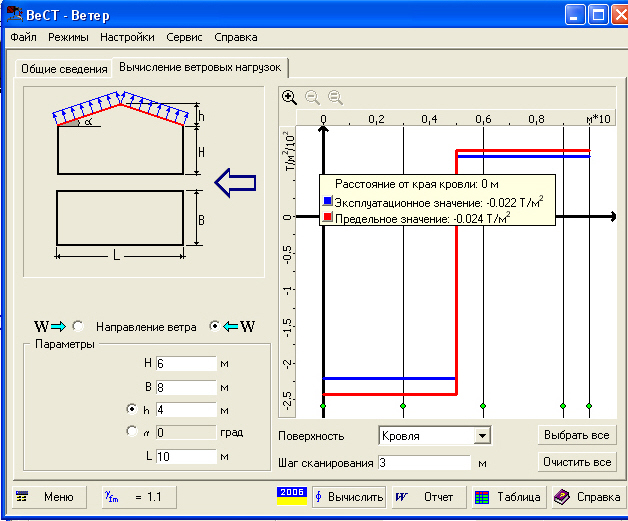Switch to the Общие сведения tab
Image resolution: width=628 pixels, height=521 pixels.
64,69
